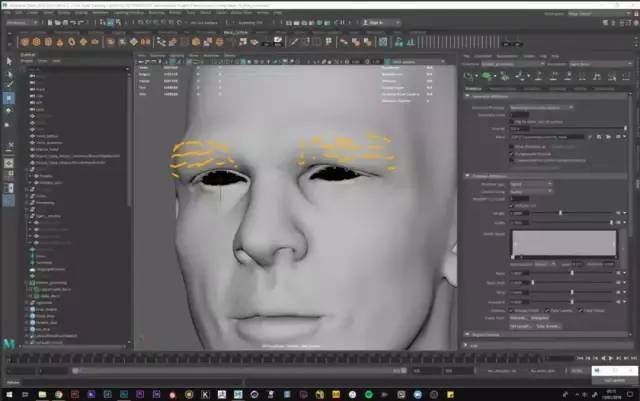Image resolution: width=640 pixels, height=401 pixels.
Task: Click the Play backwards button
Action: tap(603, 358)
